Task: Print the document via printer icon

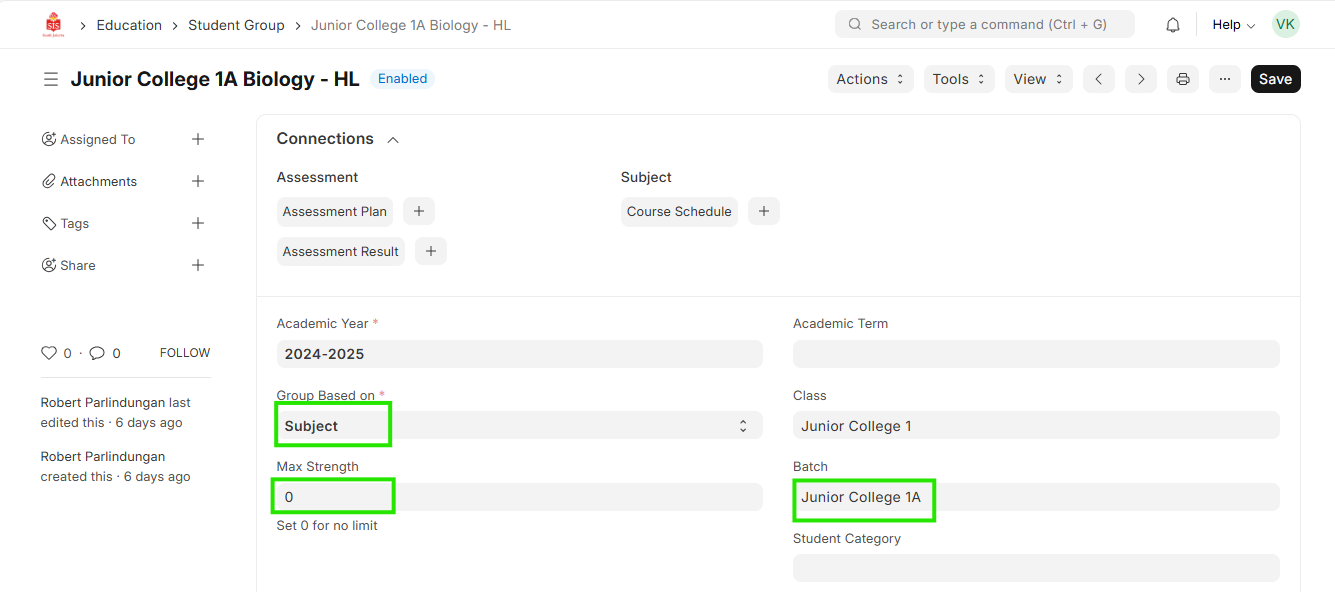Action: (1183, 79)
